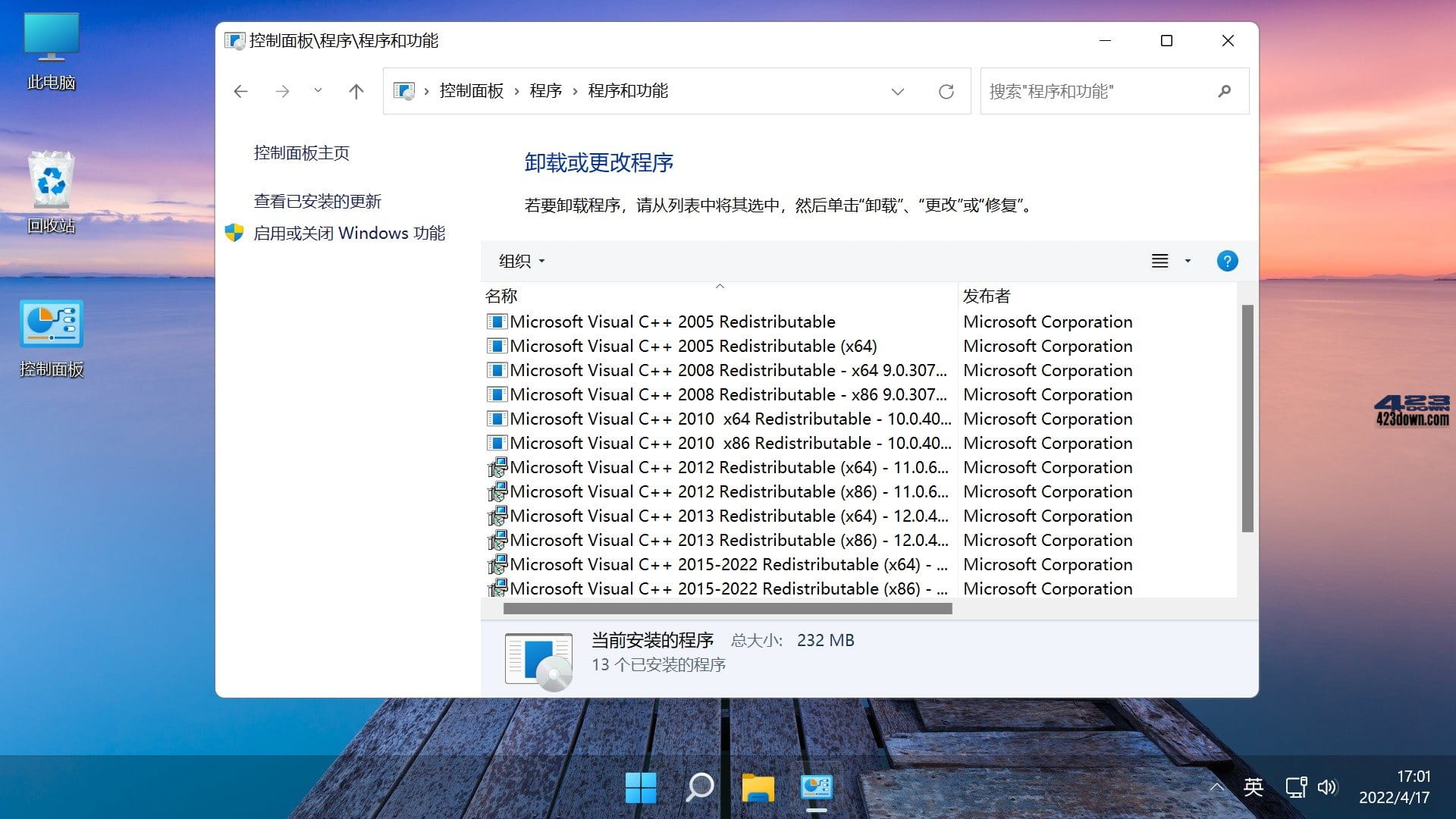Click the 控制面板 breadcrumb in the address bar
This screenshot has width=1456, height=819.
(472, 91)
